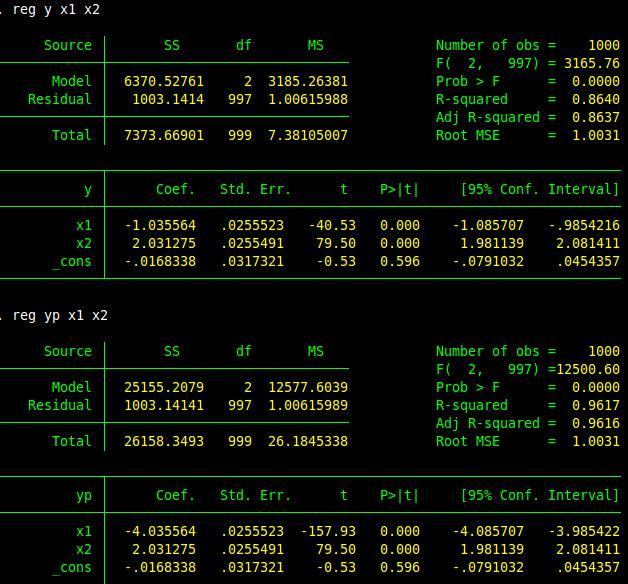Select the Adj R-squared value 0.8637
The image size is (628, 584).
pyautogui.click(x=596, y=117)
